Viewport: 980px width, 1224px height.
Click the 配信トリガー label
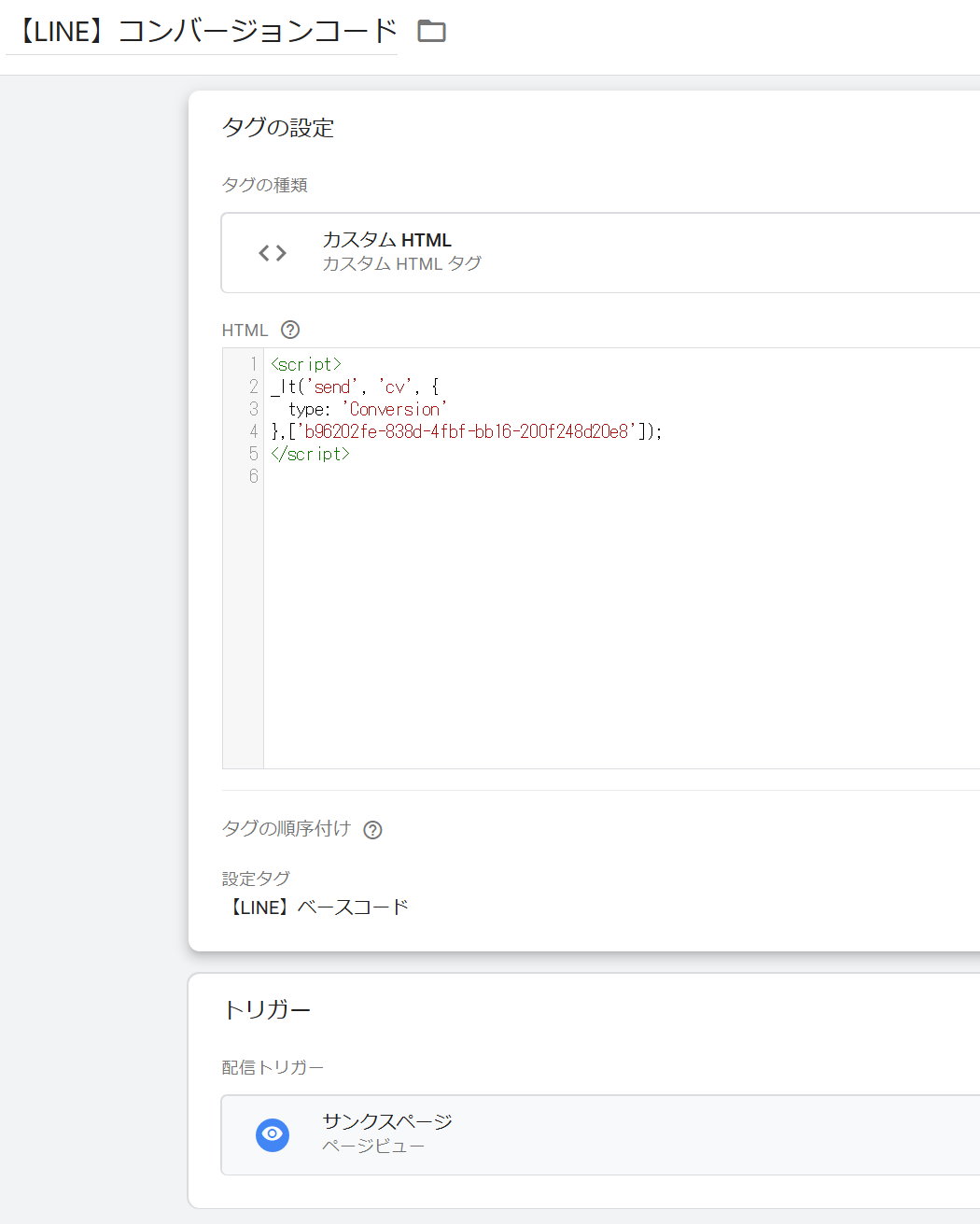point(273,1067)
